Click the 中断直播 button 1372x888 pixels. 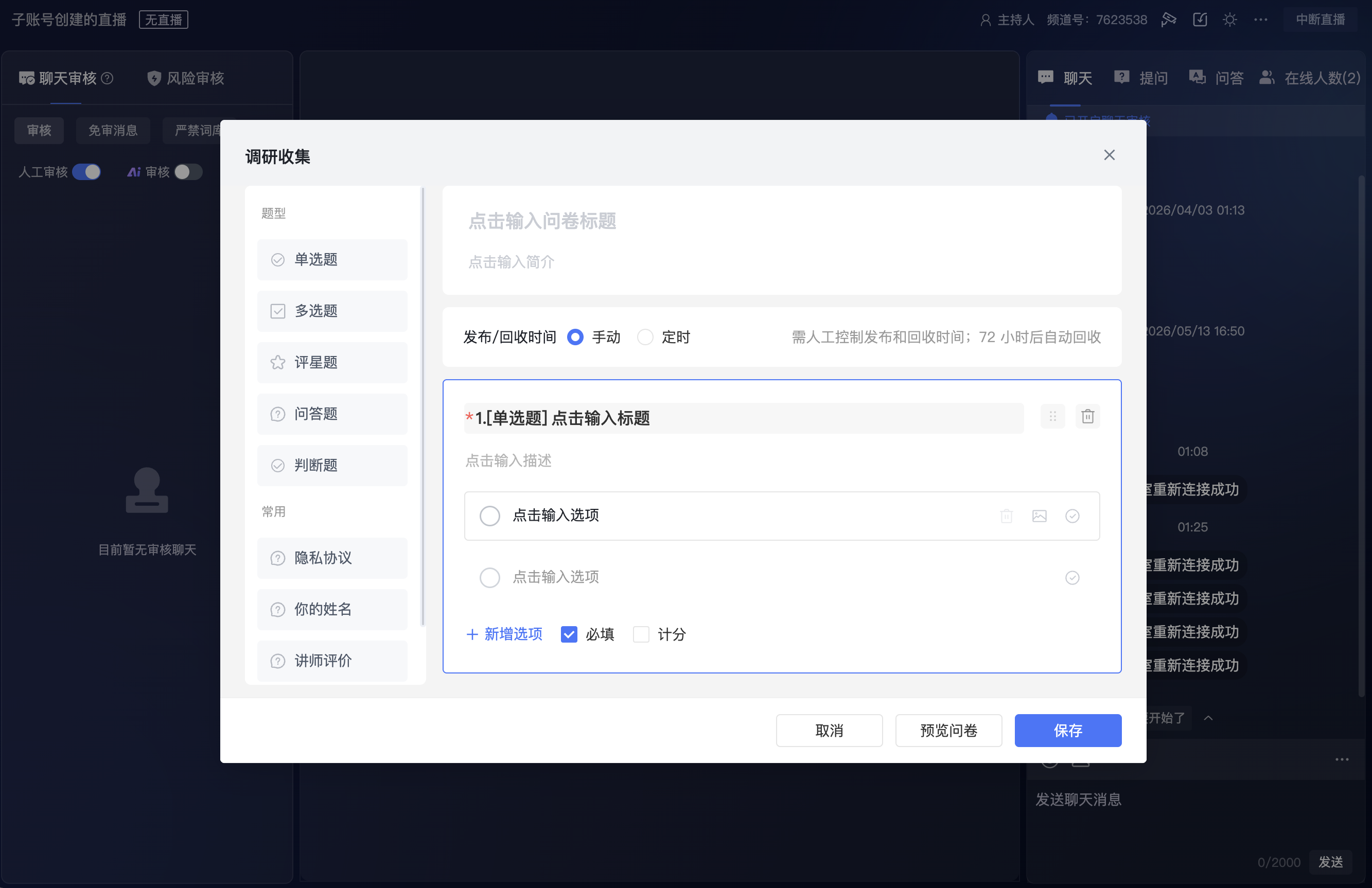(x=1320, y=20)
